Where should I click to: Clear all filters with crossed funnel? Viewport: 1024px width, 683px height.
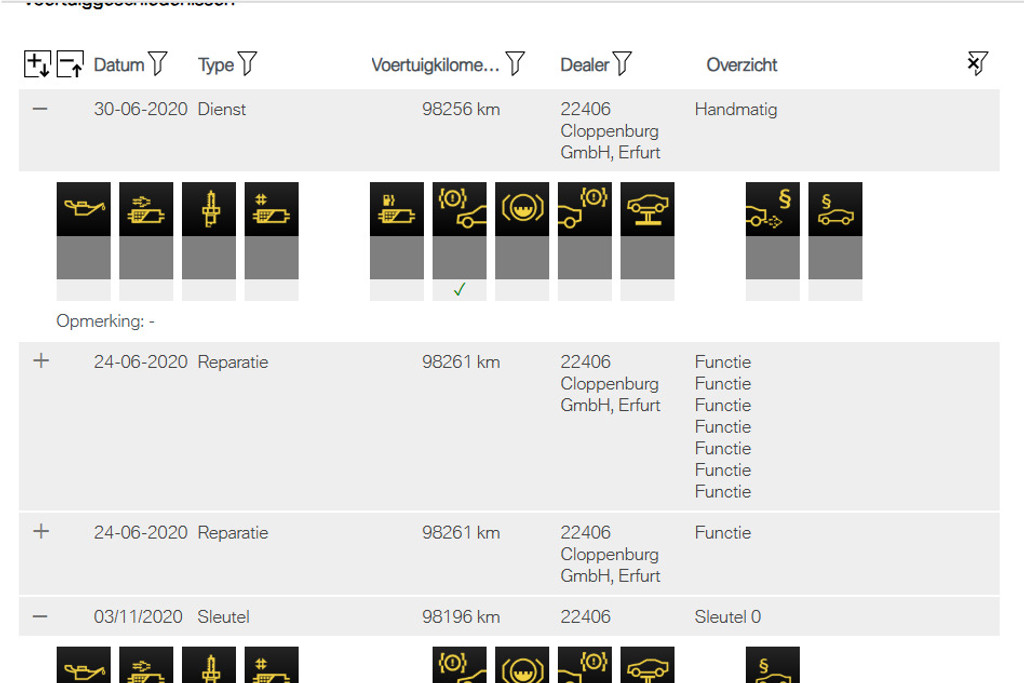977,63
